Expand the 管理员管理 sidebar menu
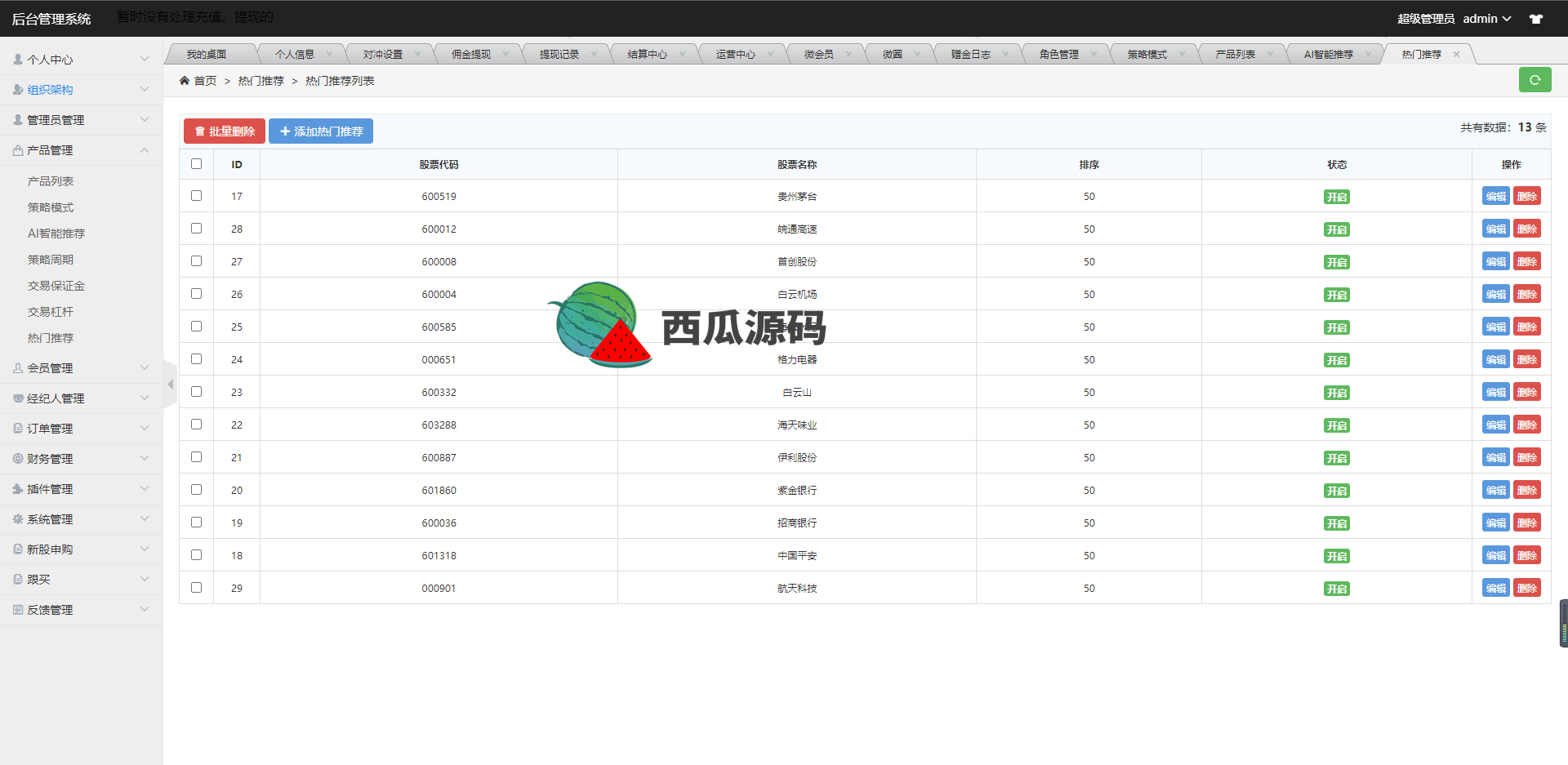This screenshot has width=1568, height=765. point(81,120)
